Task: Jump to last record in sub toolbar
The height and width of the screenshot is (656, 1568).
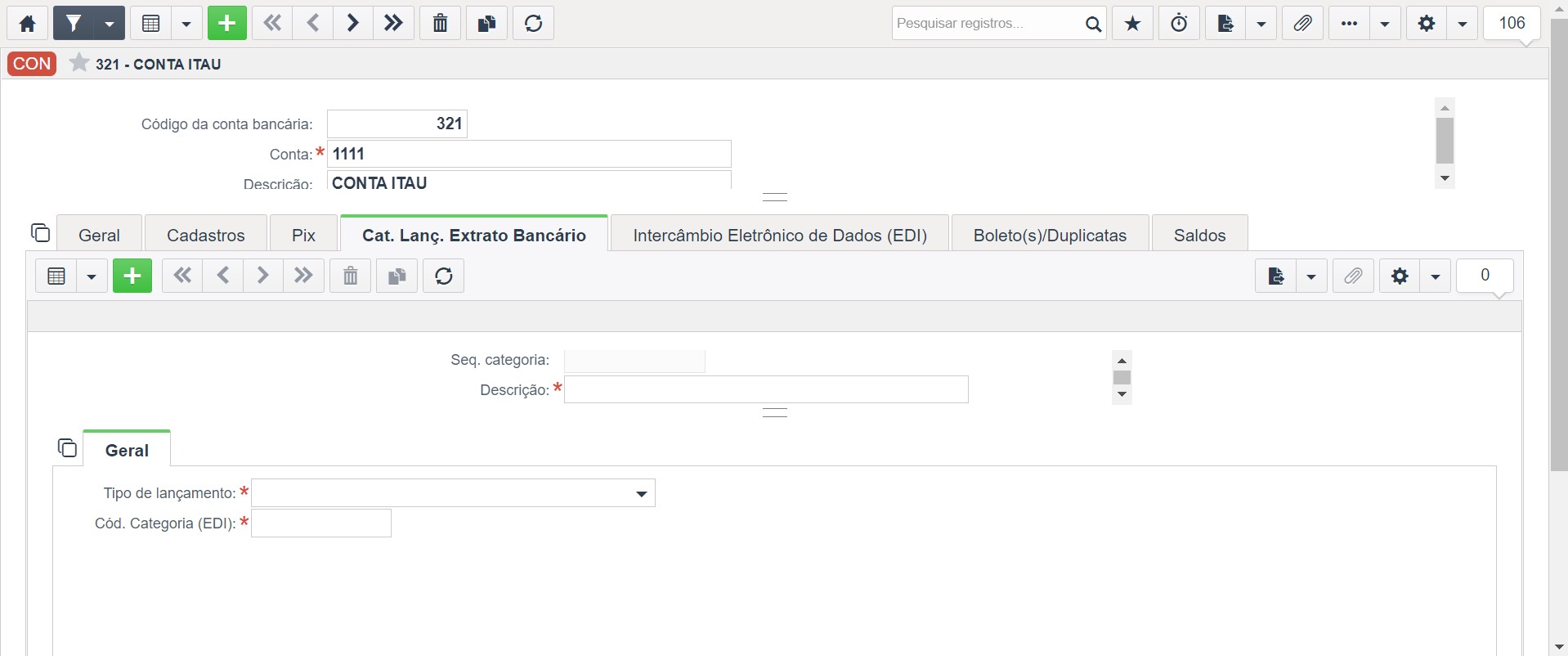Action: click(x=304, y=276)
